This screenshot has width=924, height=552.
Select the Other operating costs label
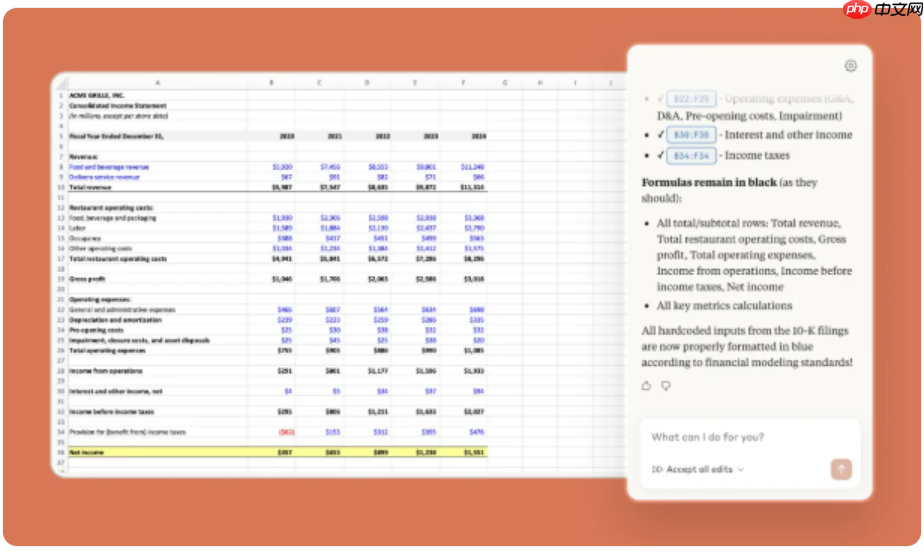[x=101, y=249]
